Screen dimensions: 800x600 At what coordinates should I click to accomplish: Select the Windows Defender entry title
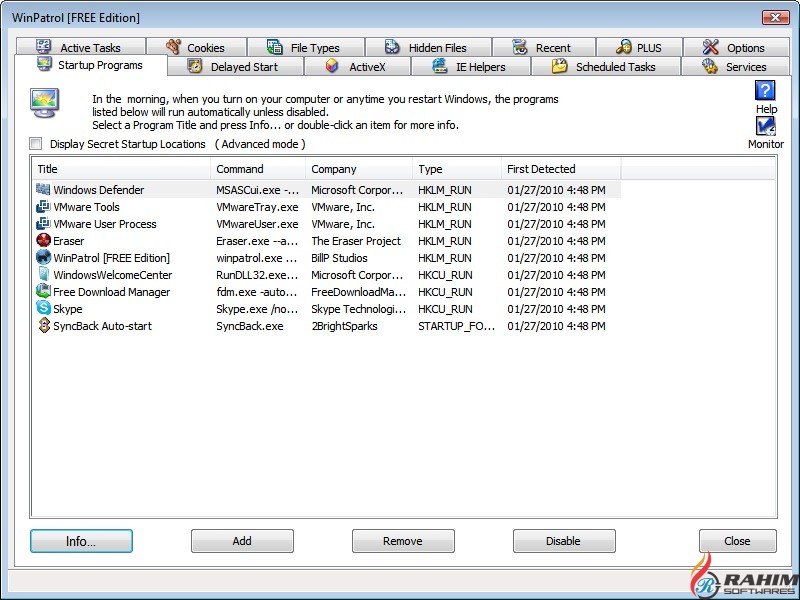(x=98, y=190)
